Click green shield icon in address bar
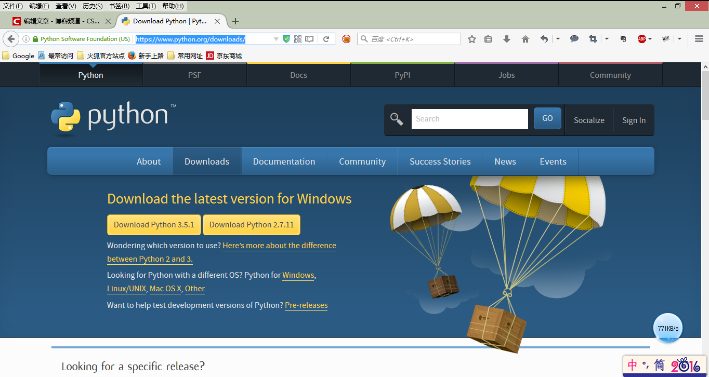The image size is (709, 377). pos(286,39)
